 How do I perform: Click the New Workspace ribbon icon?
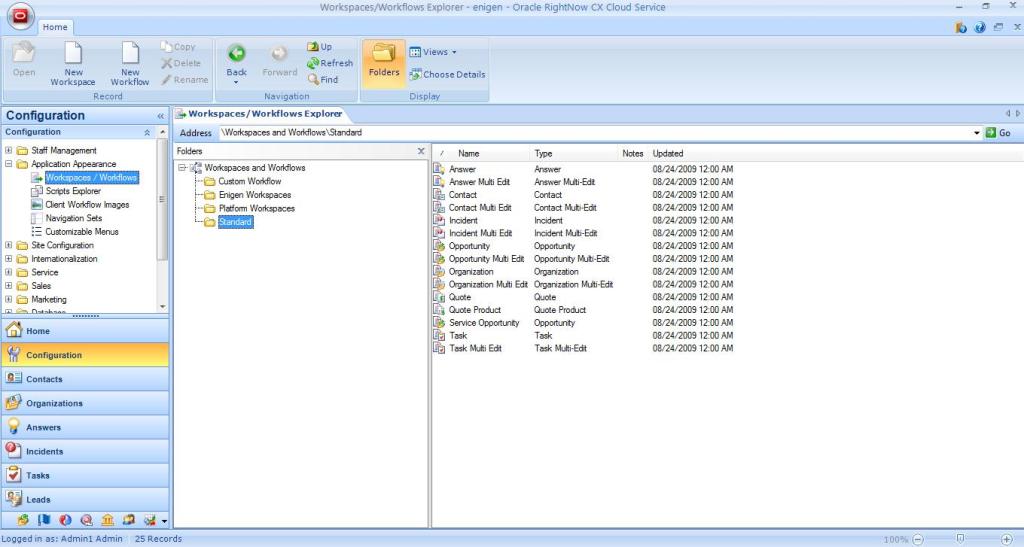[x=73, y=56]
